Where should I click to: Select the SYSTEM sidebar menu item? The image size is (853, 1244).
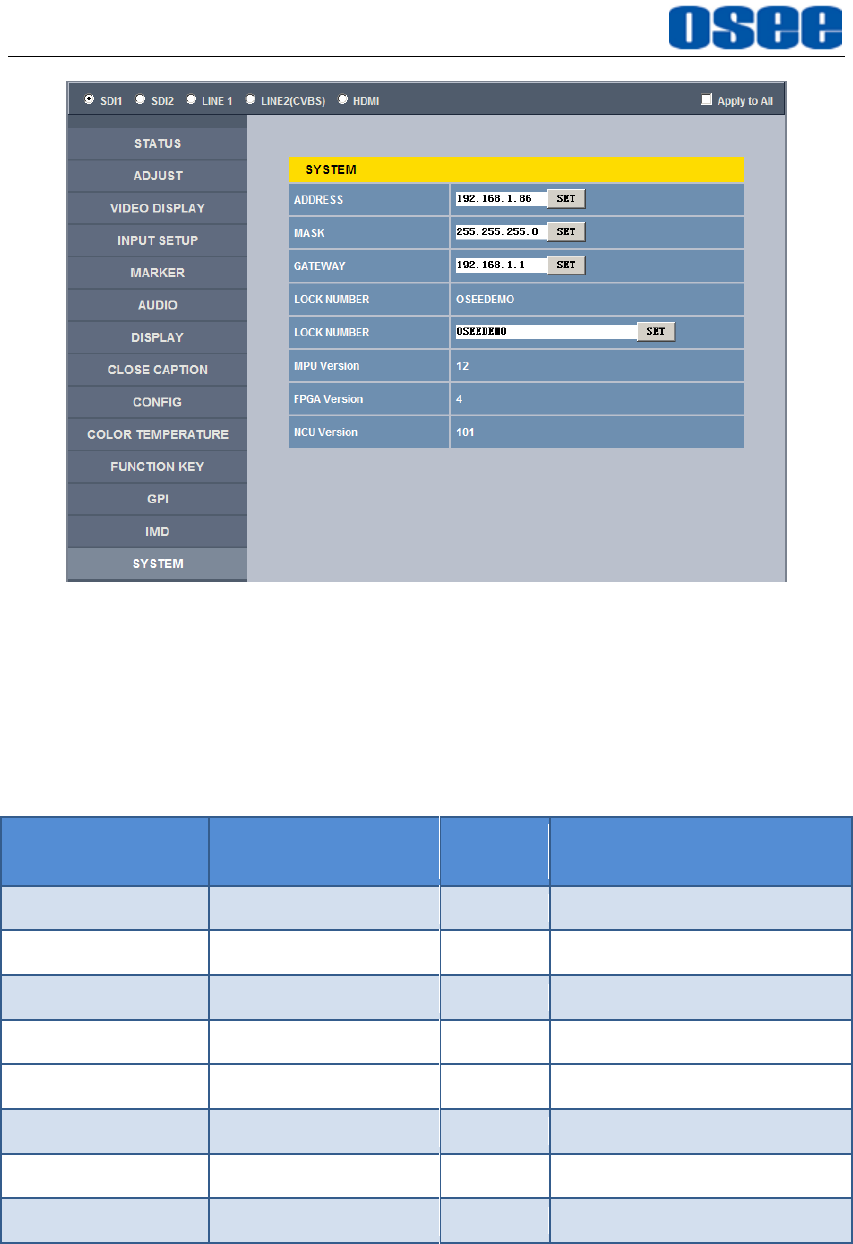coord(157,564)
